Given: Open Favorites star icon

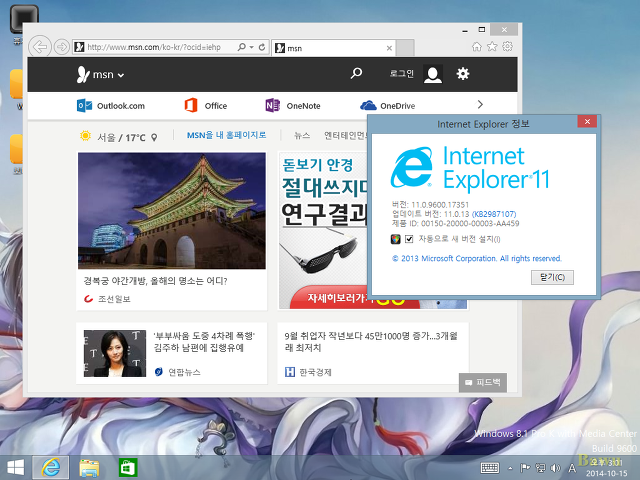Looking at the screenshot, I should [x=492, y=47].
